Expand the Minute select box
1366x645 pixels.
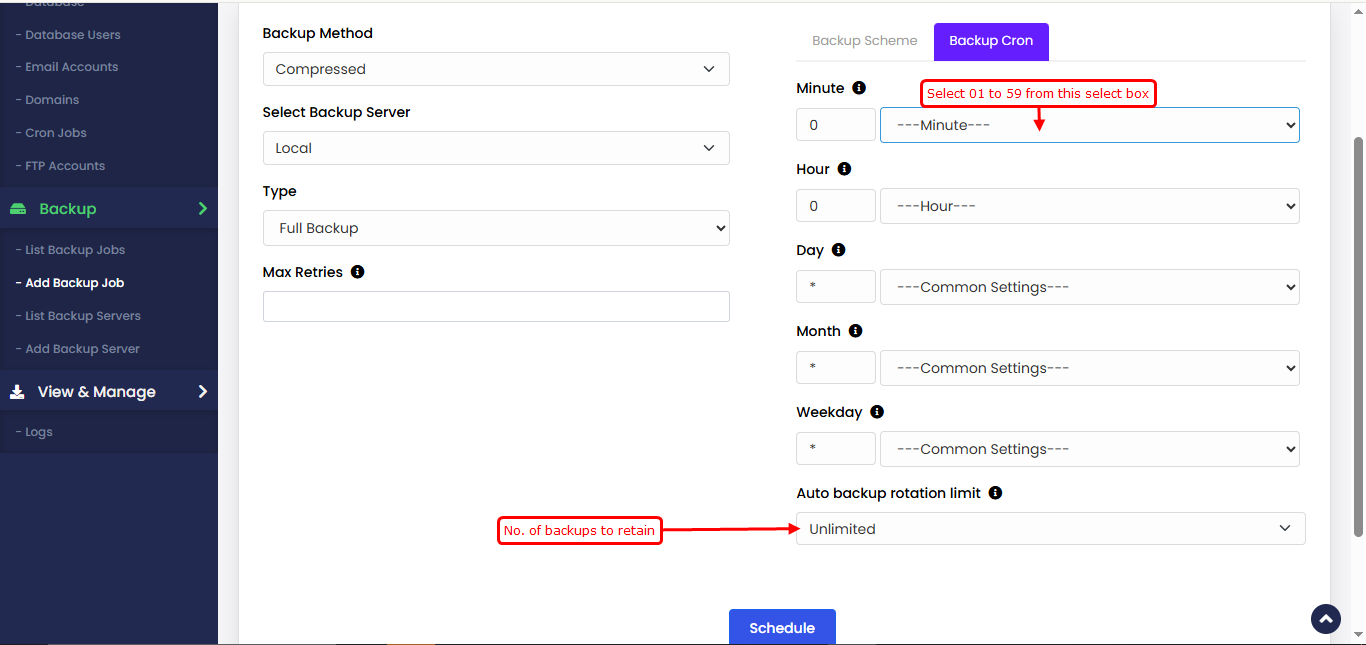pos(1089,125)
